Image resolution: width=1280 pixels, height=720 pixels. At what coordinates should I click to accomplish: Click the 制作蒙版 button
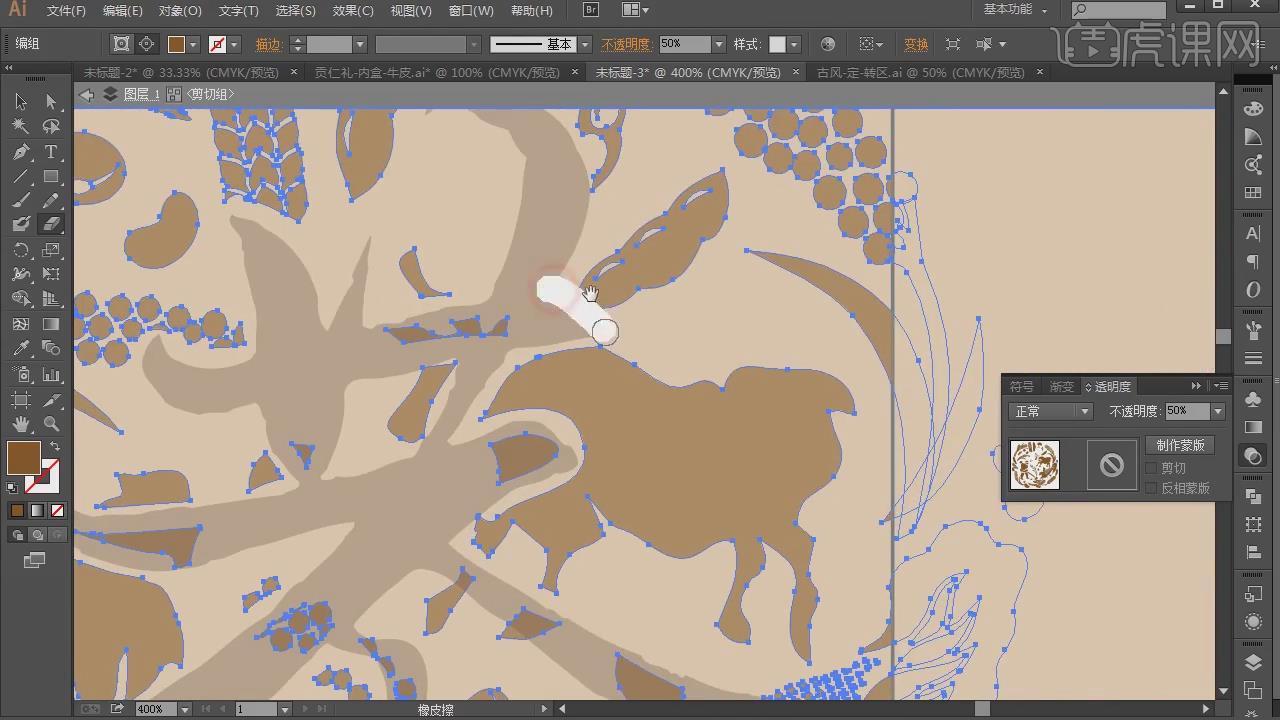(1180, 445)
